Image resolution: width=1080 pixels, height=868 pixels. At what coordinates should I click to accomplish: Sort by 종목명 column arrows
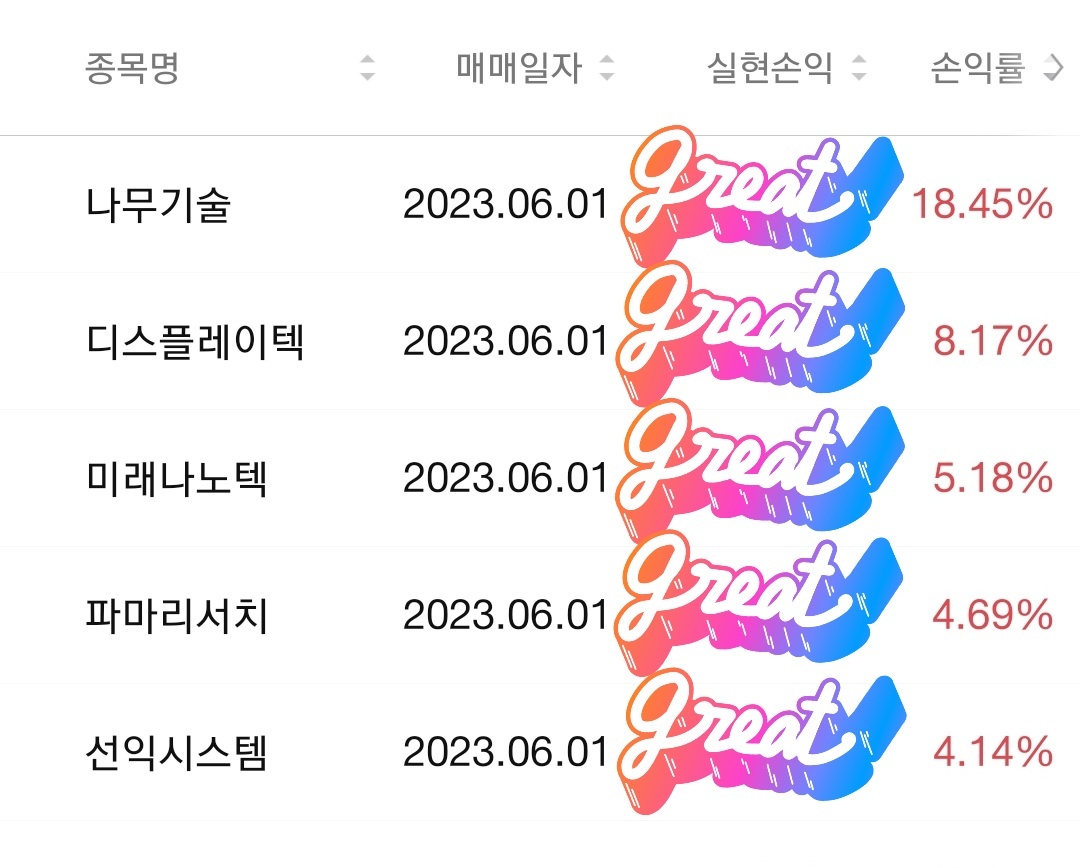(368, 68)
